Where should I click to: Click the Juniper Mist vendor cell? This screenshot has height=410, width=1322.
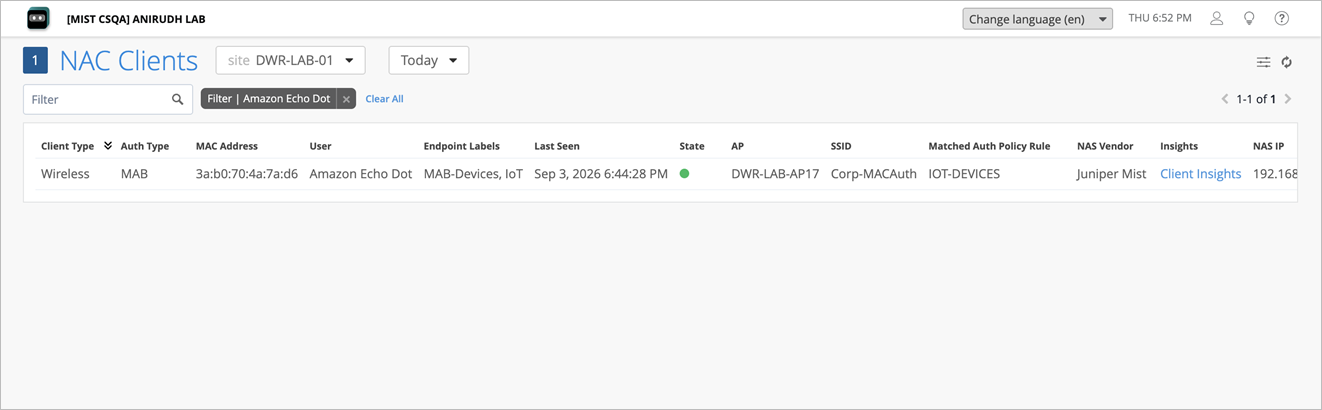click(1112, 174)
